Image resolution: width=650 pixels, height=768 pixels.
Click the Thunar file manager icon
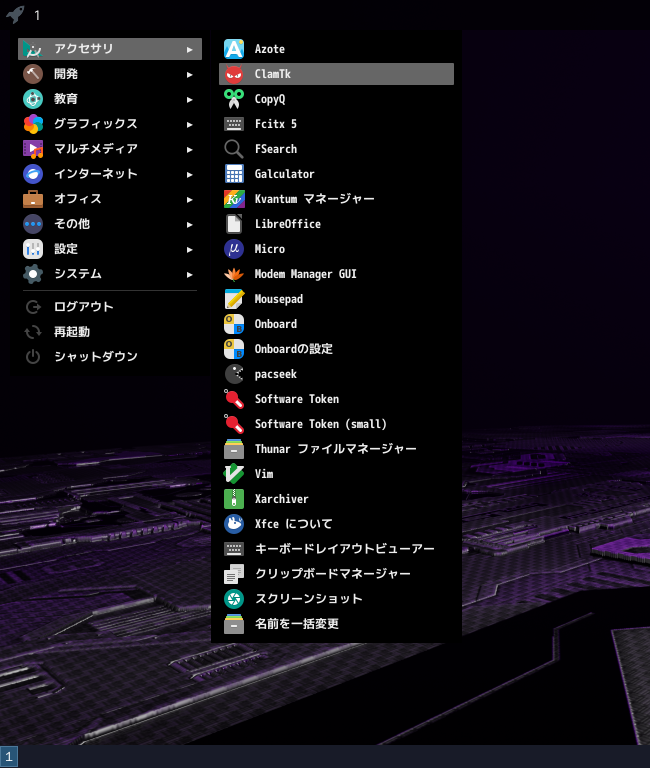234,449
